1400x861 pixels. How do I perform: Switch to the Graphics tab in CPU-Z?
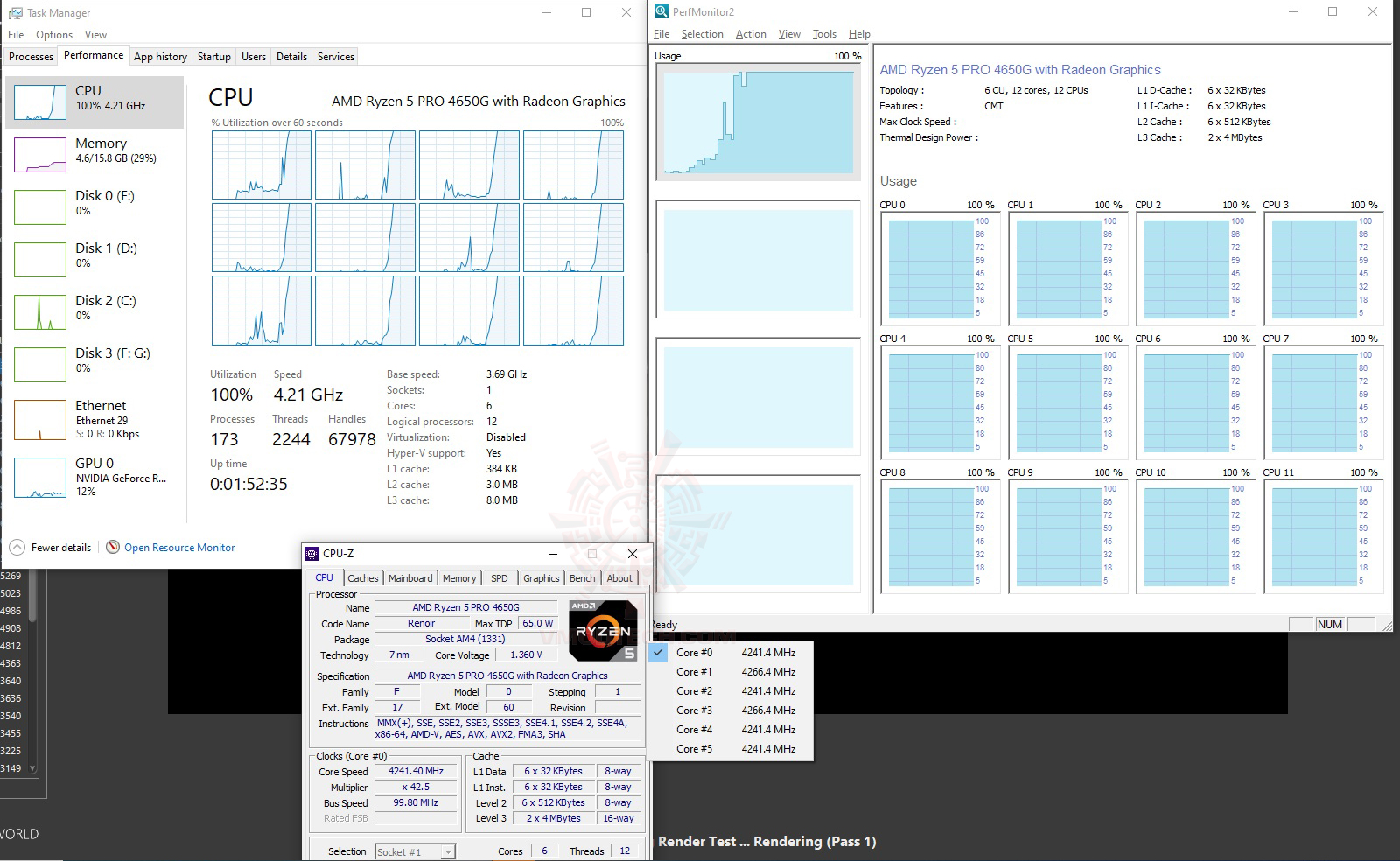(542, 578)
